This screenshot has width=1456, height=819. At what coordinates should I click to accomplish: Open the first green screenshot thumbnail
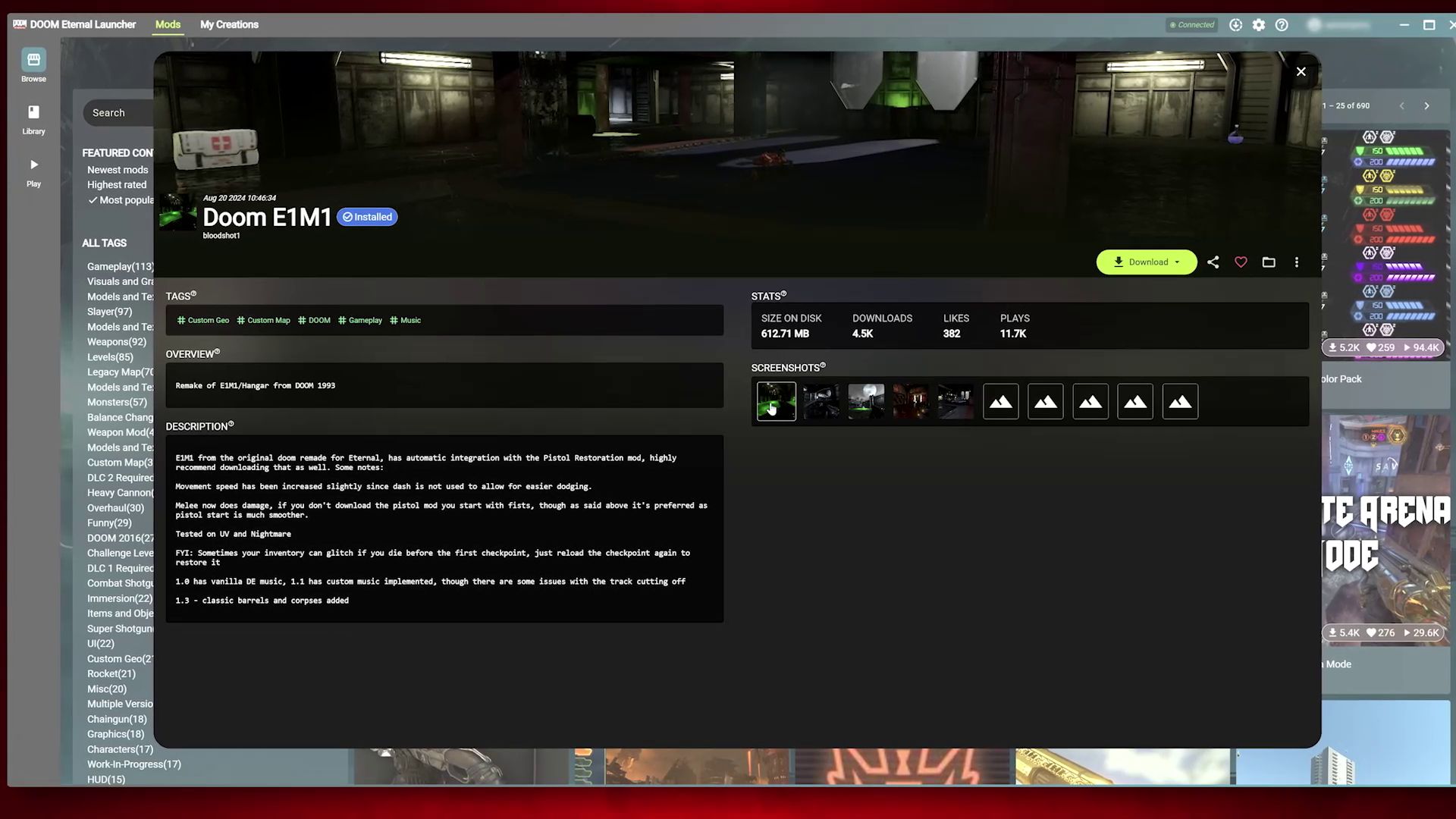click(x=776, y=401)
